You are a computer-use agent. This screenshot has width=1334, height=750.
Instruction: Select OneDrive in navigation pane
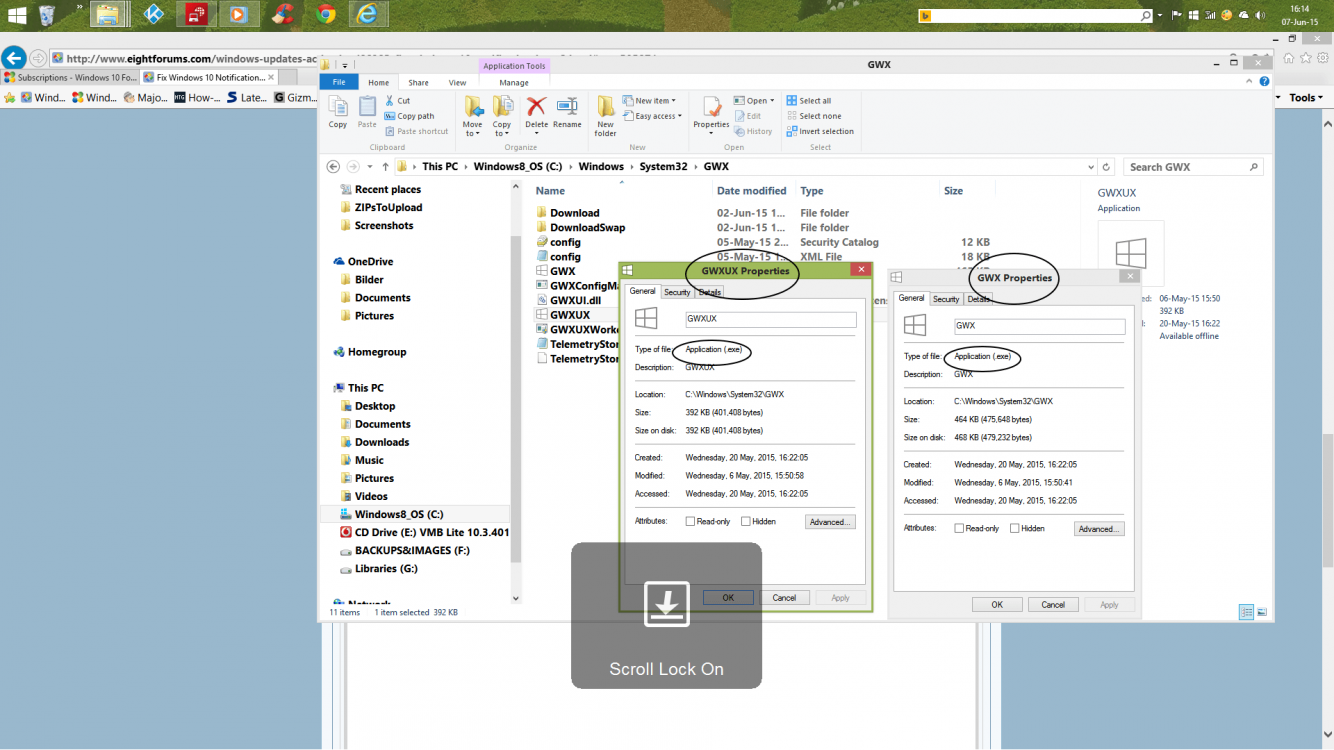click(370, 262)
